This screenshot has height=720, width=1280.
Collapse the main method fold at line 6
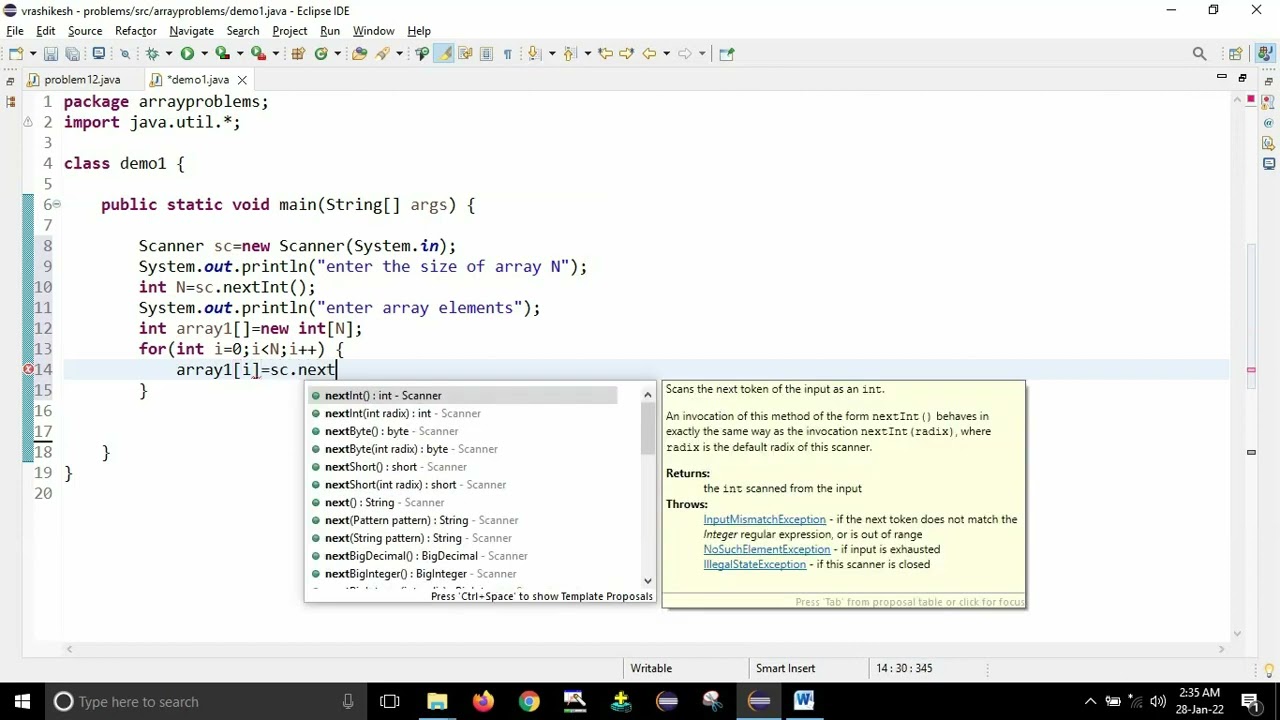[x=56, y=204]
